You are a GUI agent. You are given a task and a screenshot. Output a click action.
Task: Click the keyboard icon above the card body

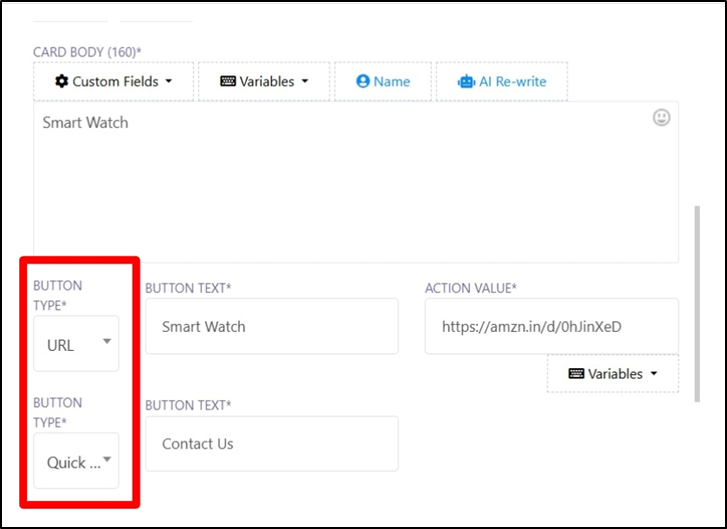click(x=228, y=82)
